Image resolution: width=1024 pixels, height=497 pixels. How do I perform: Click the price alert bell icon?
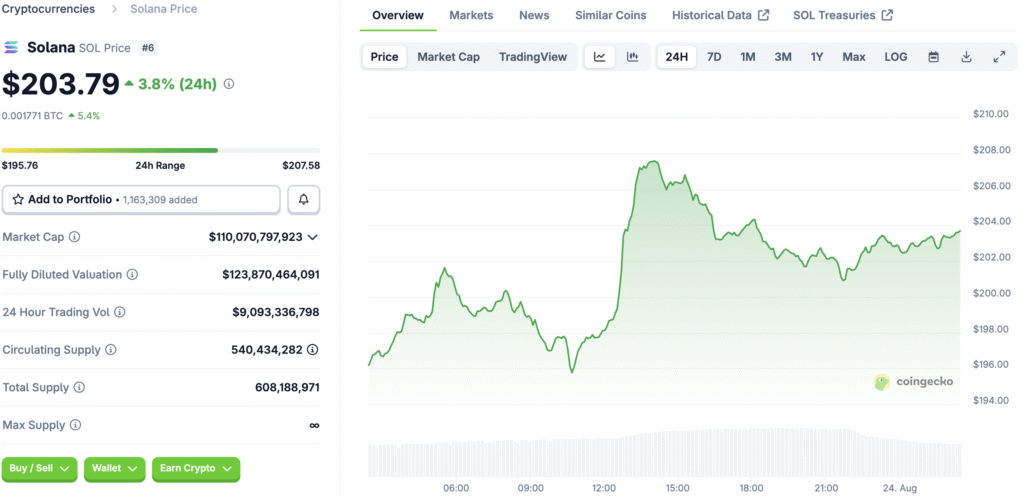304,200
